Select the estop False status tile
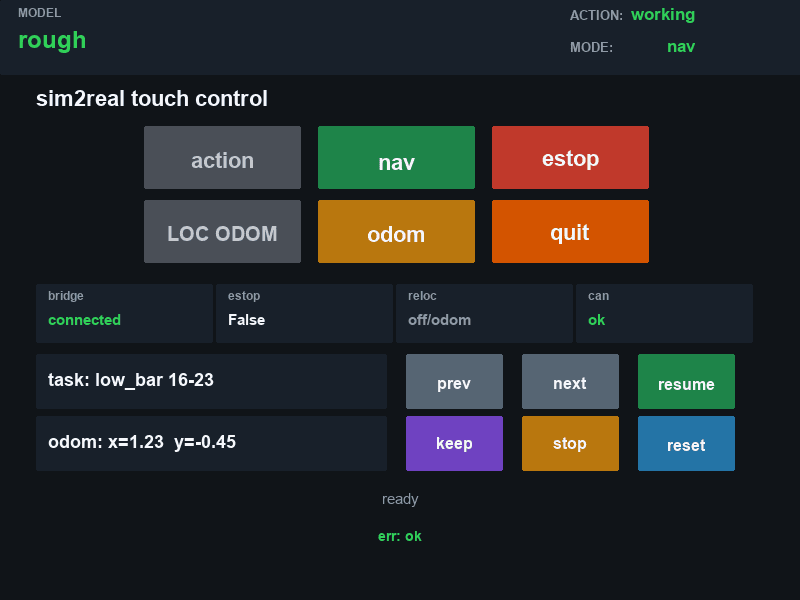 pyautogui.click(x=304, y=313)
